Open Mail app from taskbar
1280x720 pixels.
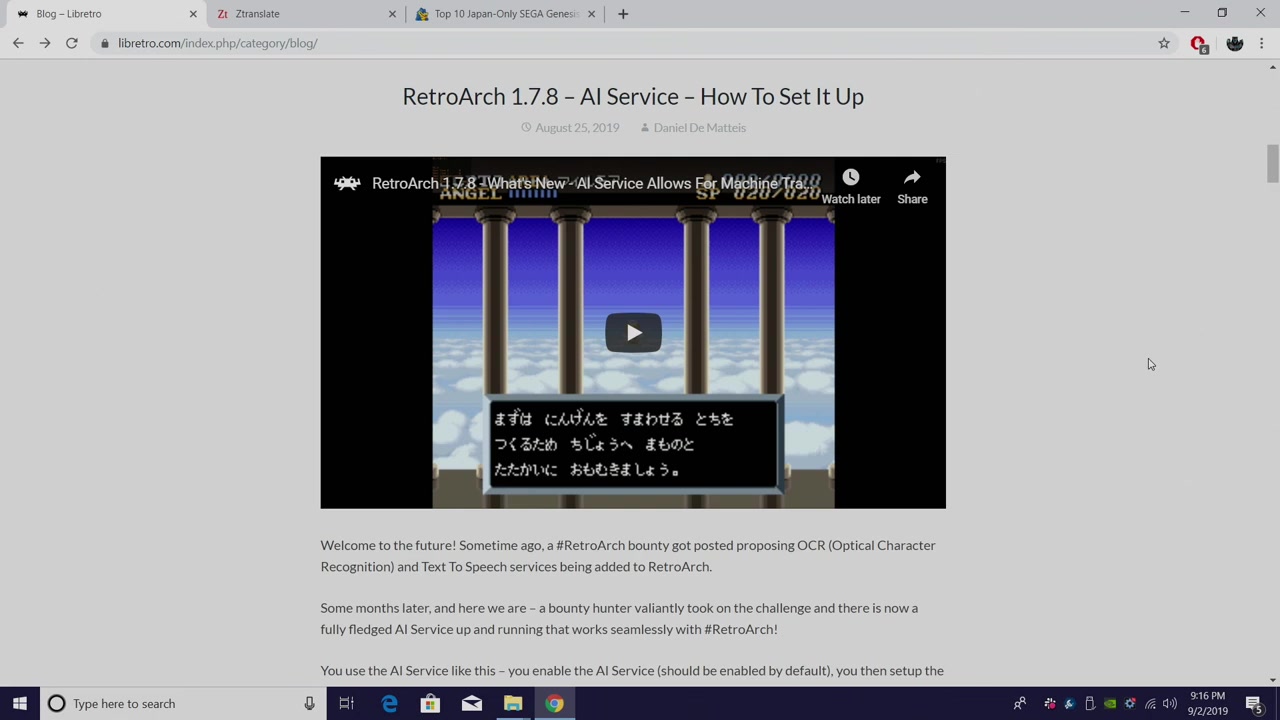pos(472,704)
